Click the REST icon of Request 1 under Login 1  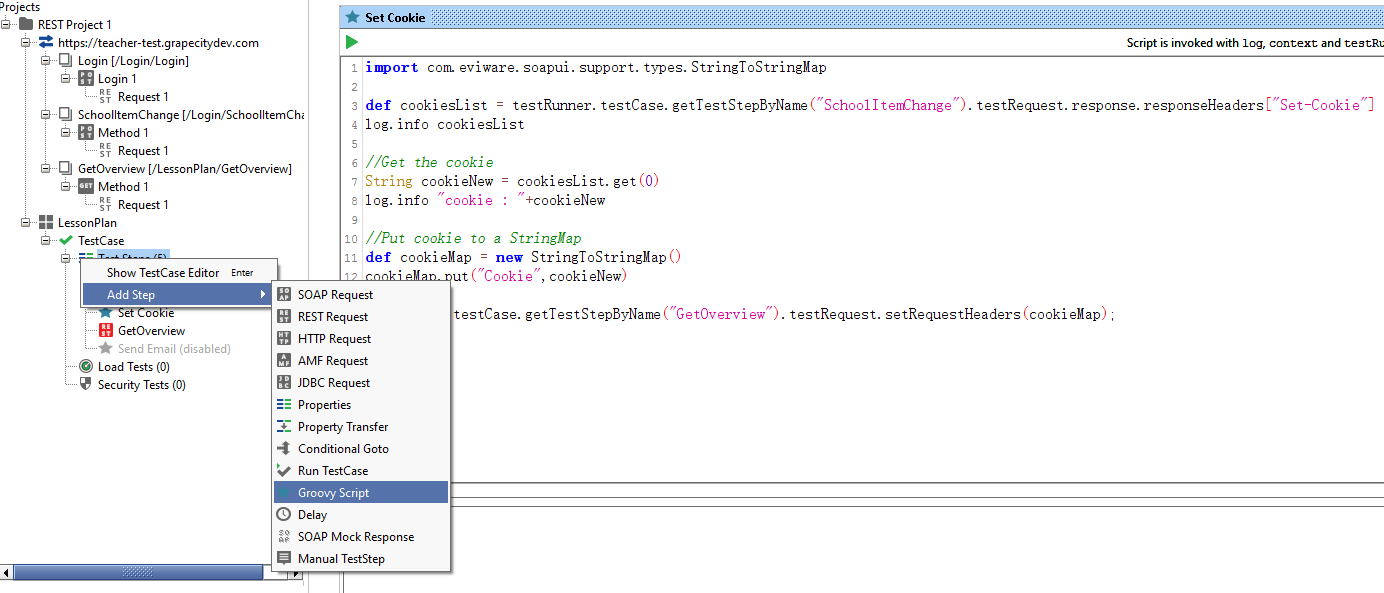[x=106, y=96]
